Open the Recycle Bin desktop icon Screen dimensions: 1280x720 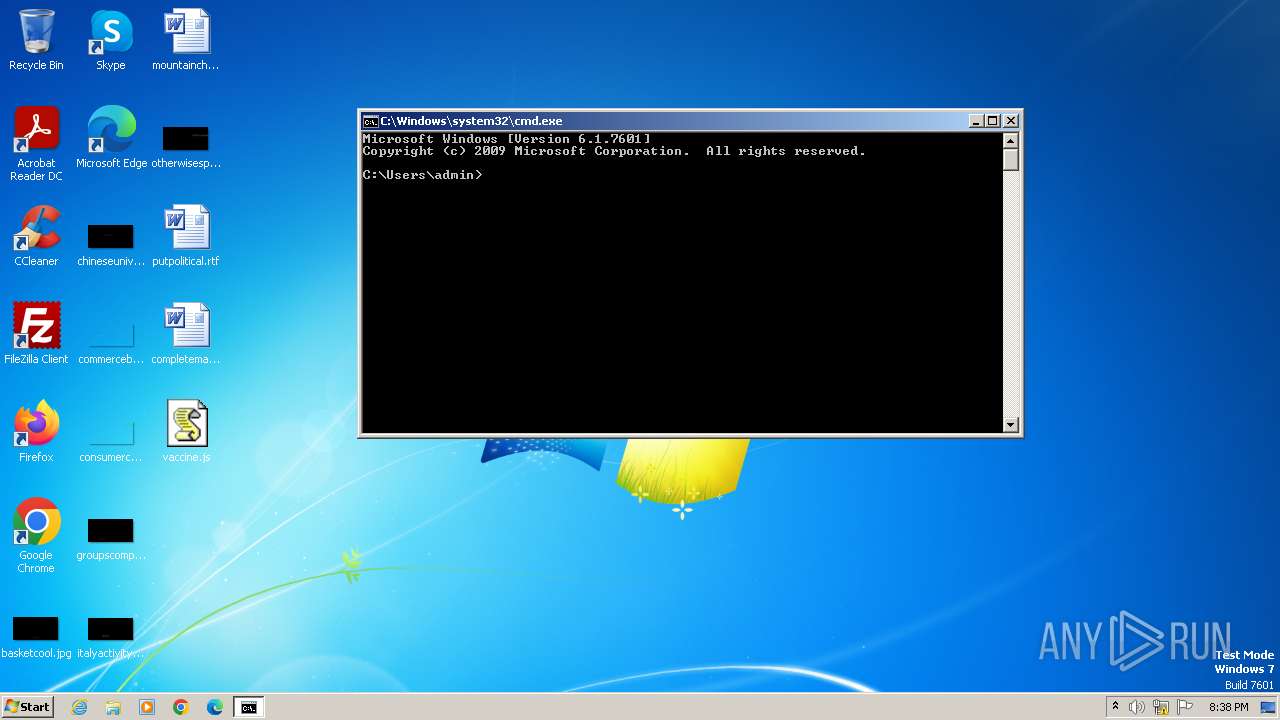pyautogui.click(x=36, y=40)
